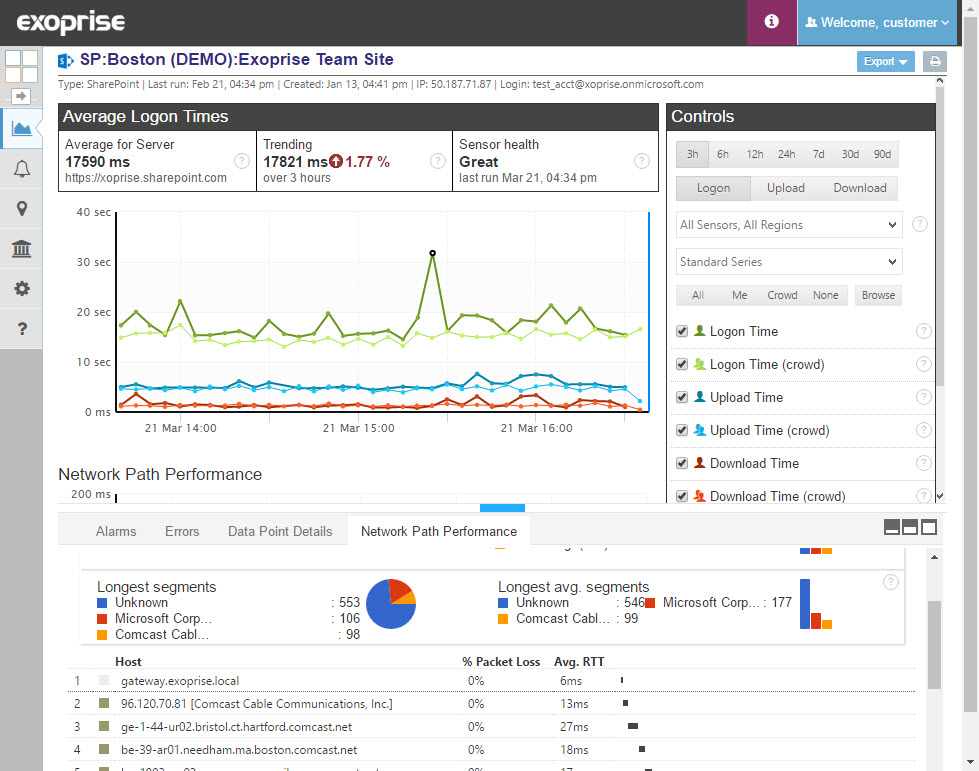Click the dashboard grid layout icon
979x771 pixels.
click(21, 66)
